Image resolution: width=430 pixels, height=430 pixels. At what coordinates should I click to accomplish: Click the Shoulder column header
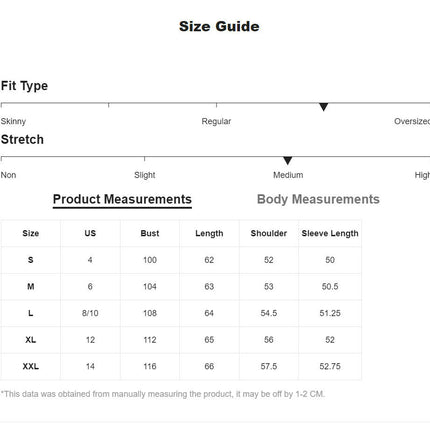click(x=269, y=233)
